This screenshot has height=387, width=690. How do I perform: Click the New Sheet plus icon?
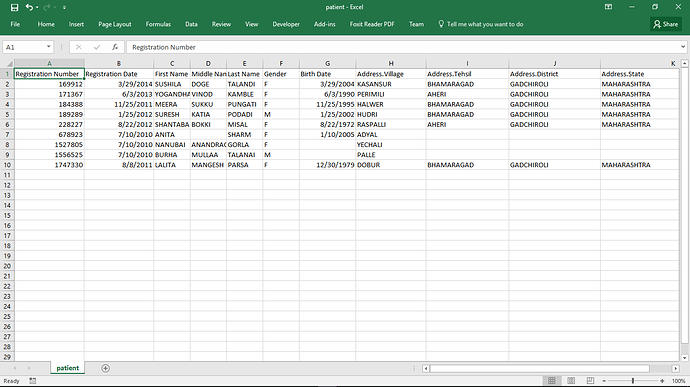pos(105,368)
